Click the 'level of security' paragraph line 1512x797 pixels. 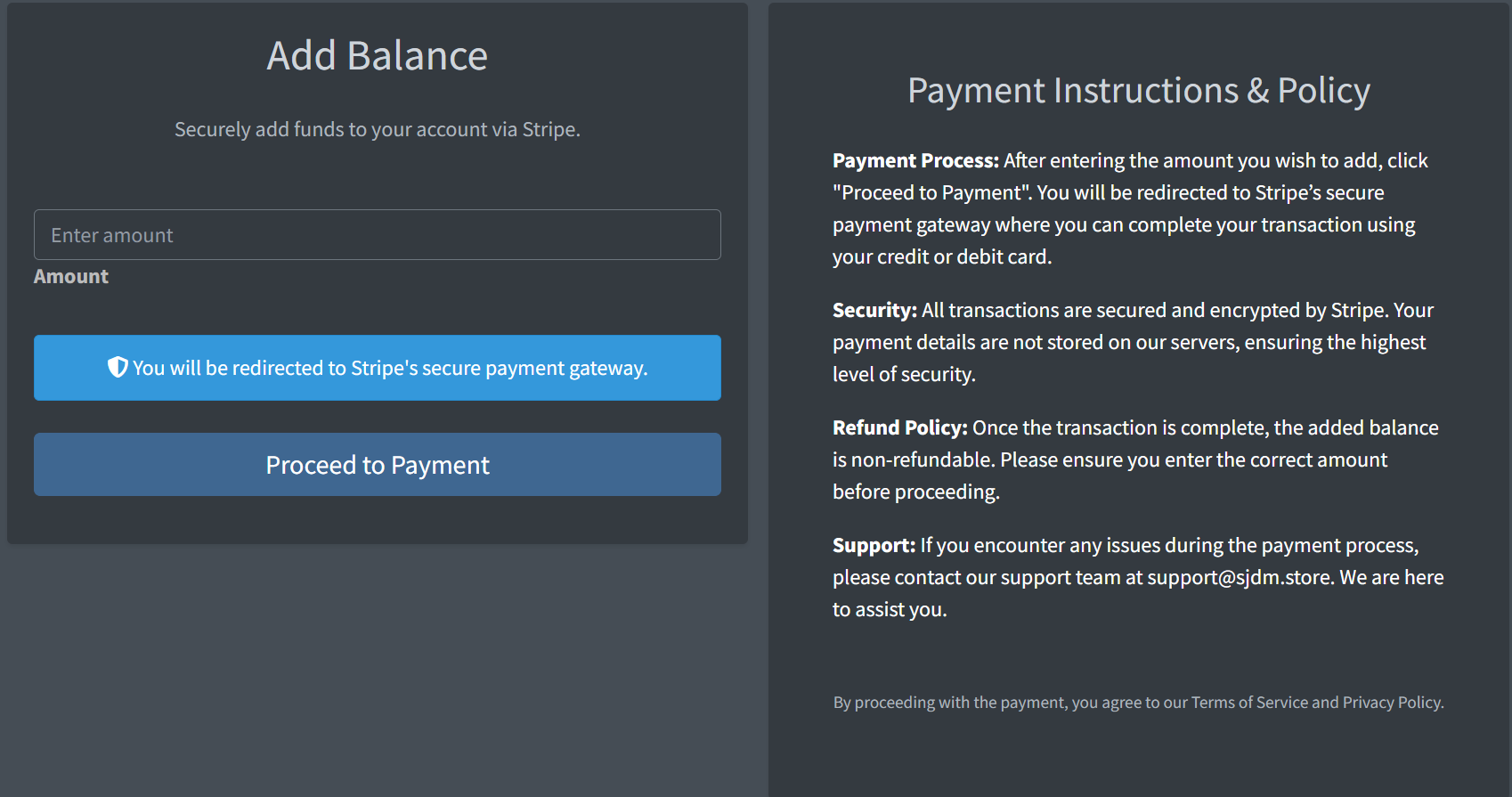point(904,374)
